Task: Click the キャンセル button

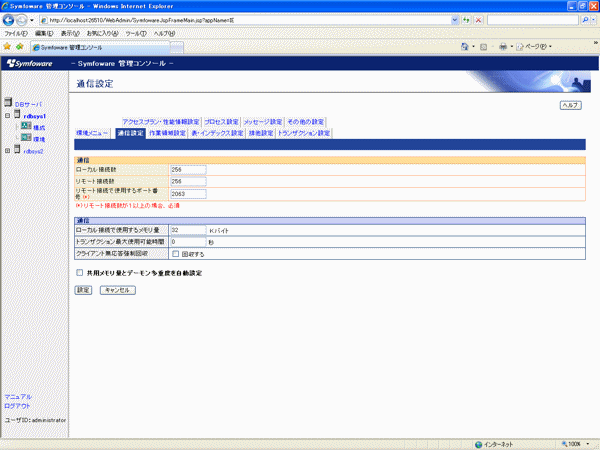Action: 117,290
